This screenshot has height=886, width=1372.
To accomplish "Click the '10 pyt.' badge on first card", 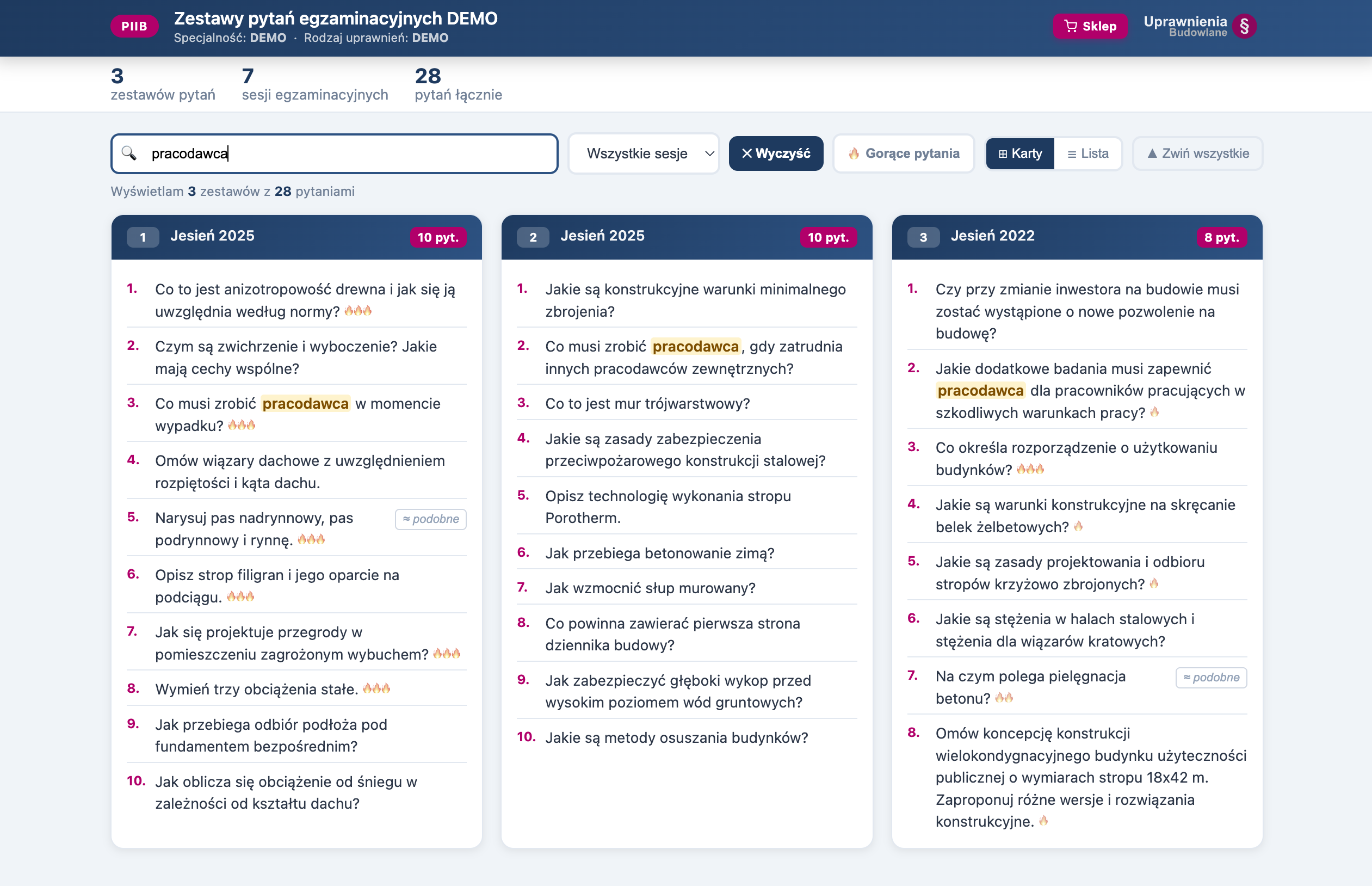I will [x=437, y=237].
